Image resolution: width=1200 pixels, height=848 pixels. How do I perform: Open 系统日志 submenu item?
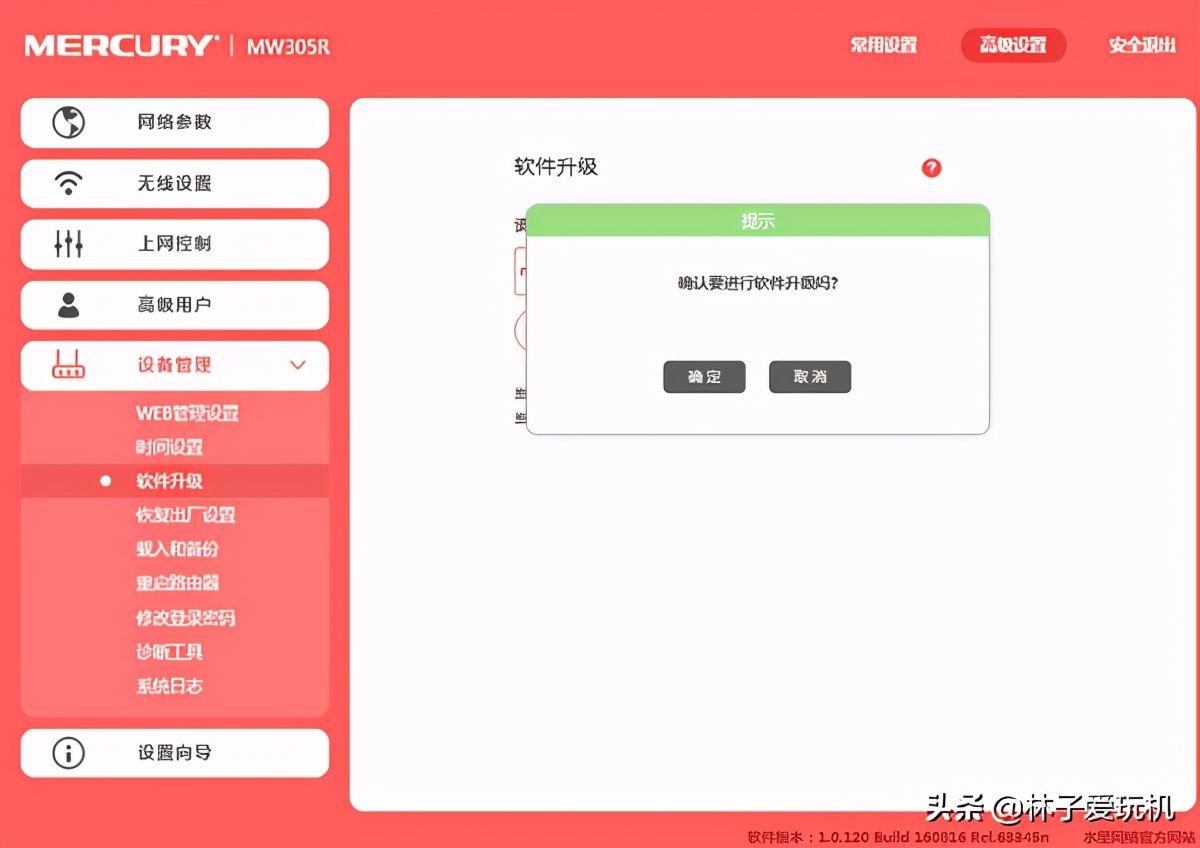[169, 686]
